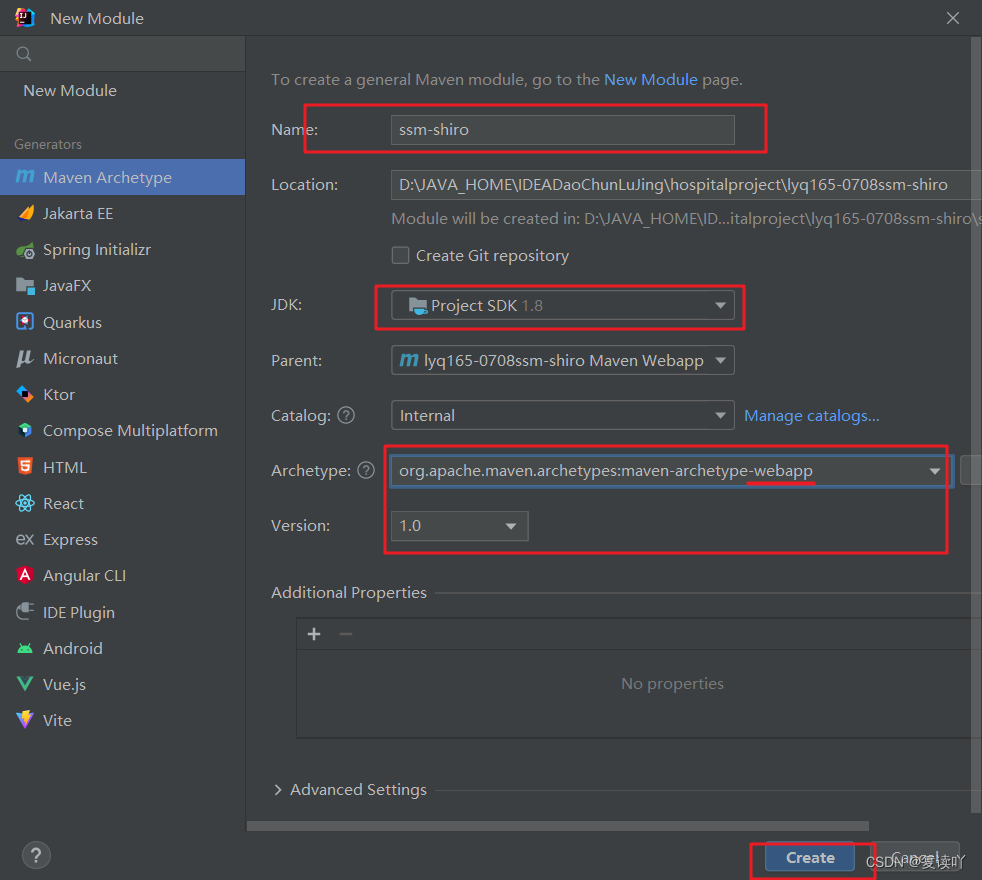Click the 'Generators' section label
The height and width of the screenshot is (880, 982).
click(48, 144)
